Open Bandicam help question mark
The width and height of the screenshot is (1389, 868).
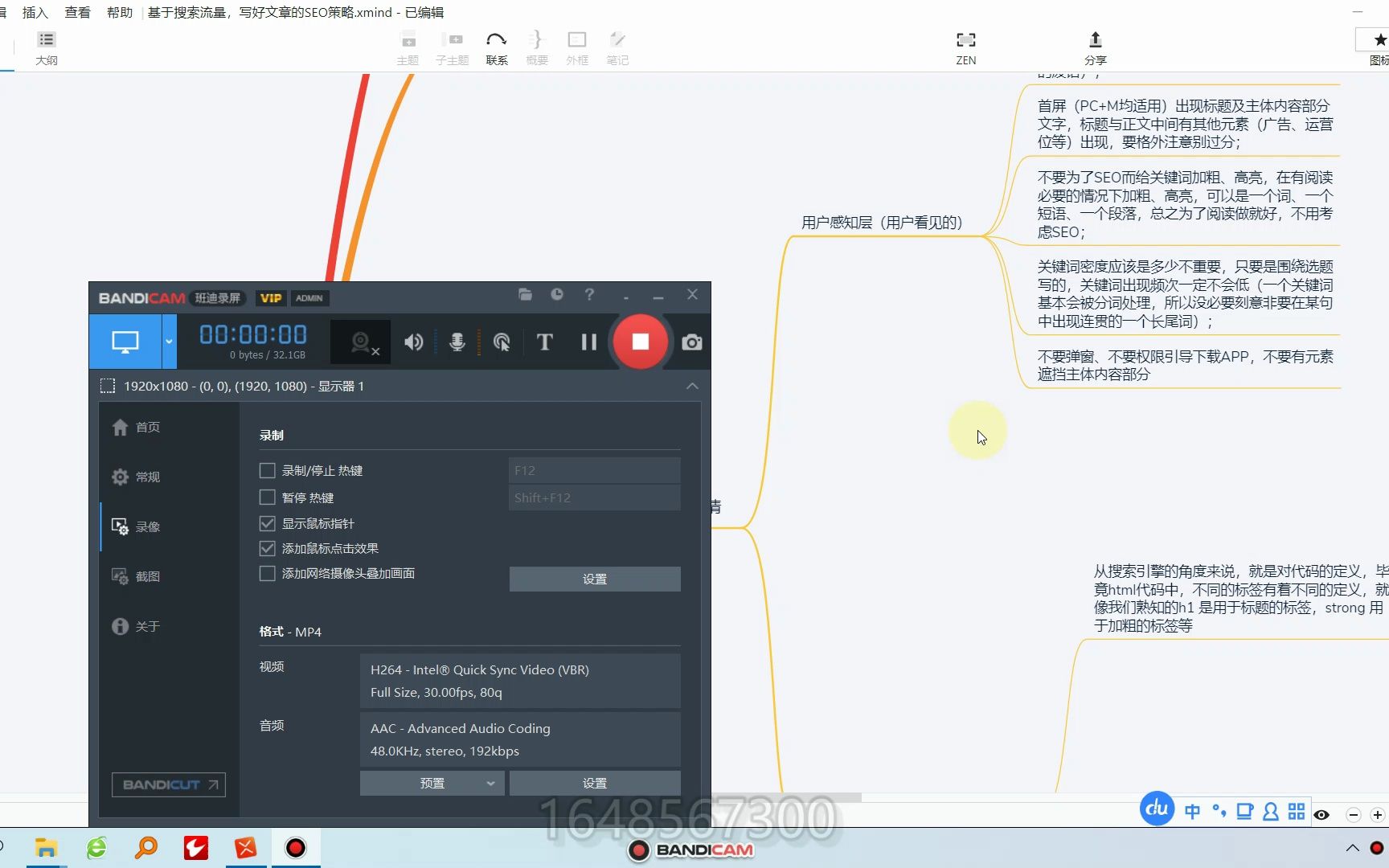(x=589, y=295)
